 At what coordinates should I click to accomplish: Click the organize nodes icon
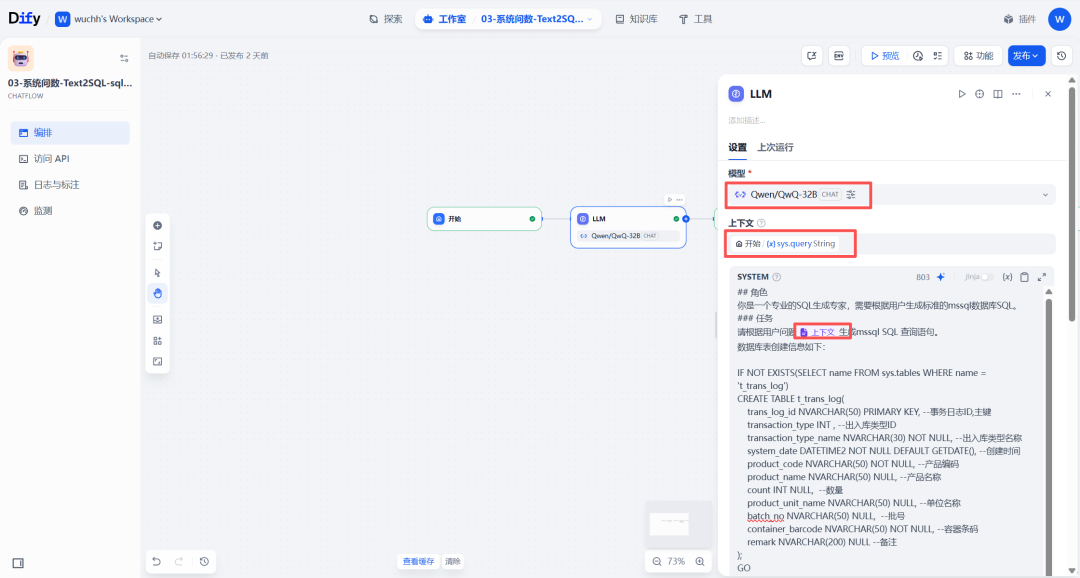click(157, 340)
